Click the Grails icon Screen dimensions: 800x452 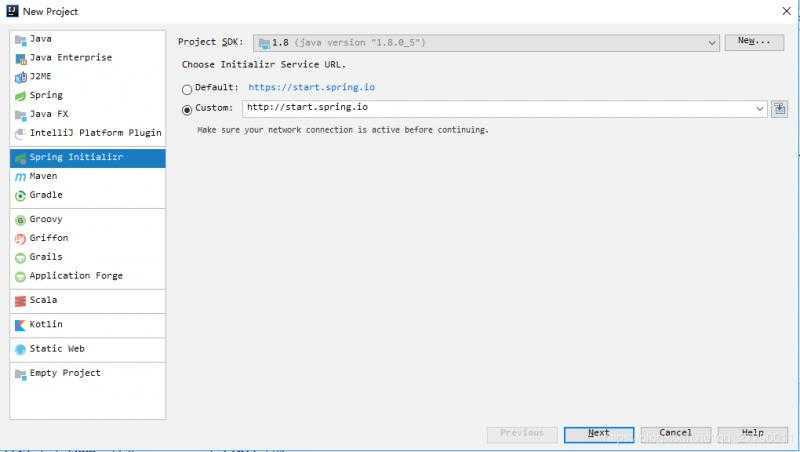pyautogui.click(x=20, y=258)
